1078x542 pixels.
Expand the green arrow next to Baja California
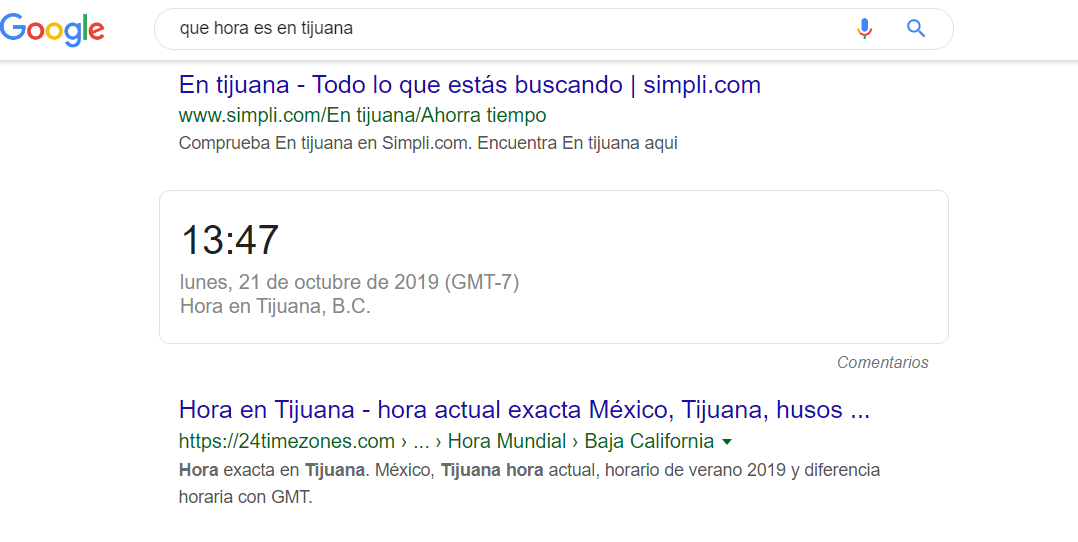(x=727, y=442)
